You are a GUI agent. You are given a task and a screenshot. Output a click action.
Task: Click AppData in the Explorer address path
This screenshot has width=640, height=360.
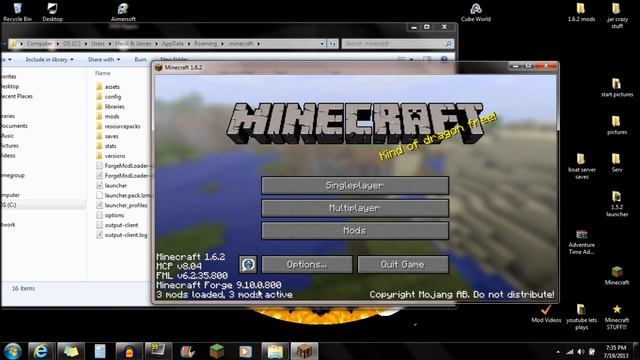173,44
